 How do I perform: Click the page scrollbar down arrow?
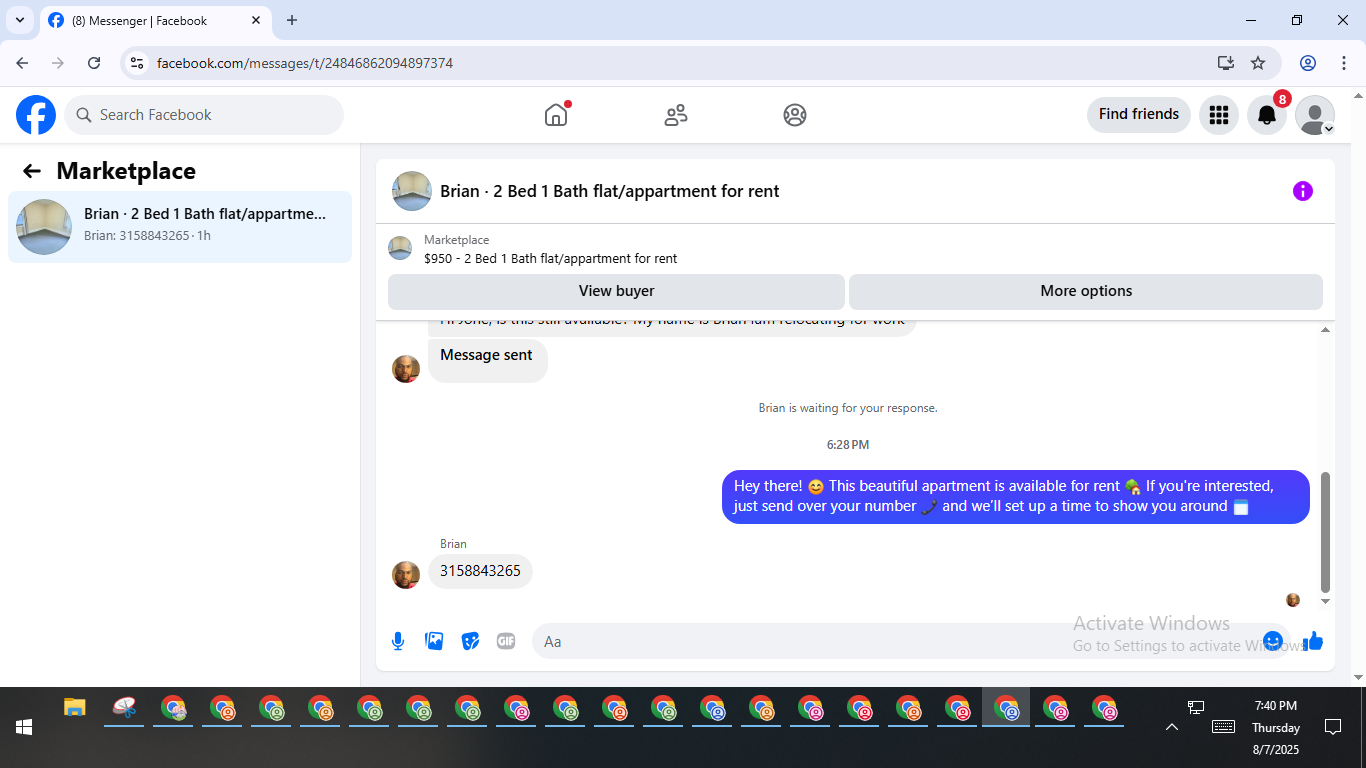click(x=1358, y=678)
